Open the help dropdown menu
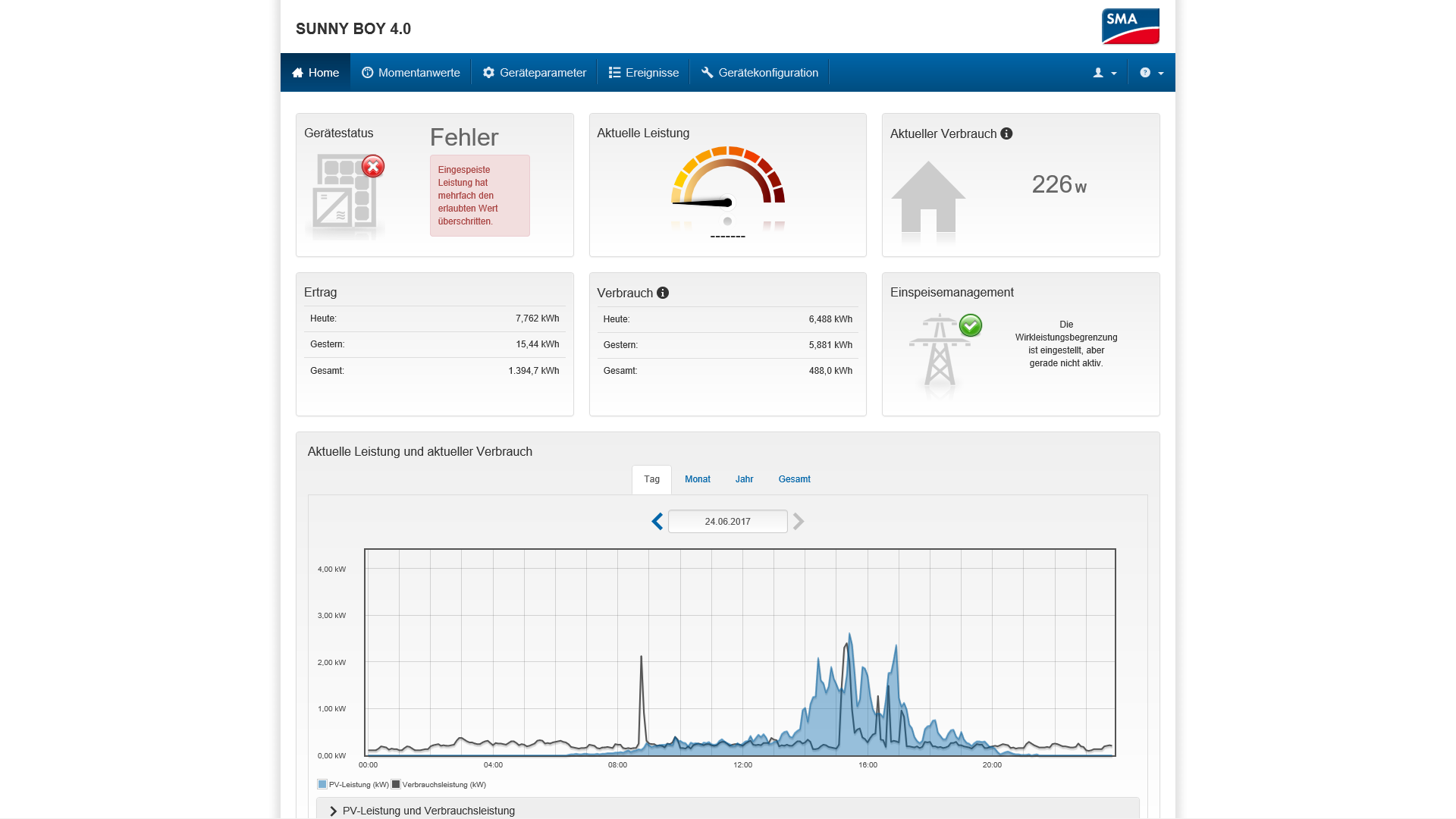The height and width of the screenshot is (819, 1456). pos(1151,73)
